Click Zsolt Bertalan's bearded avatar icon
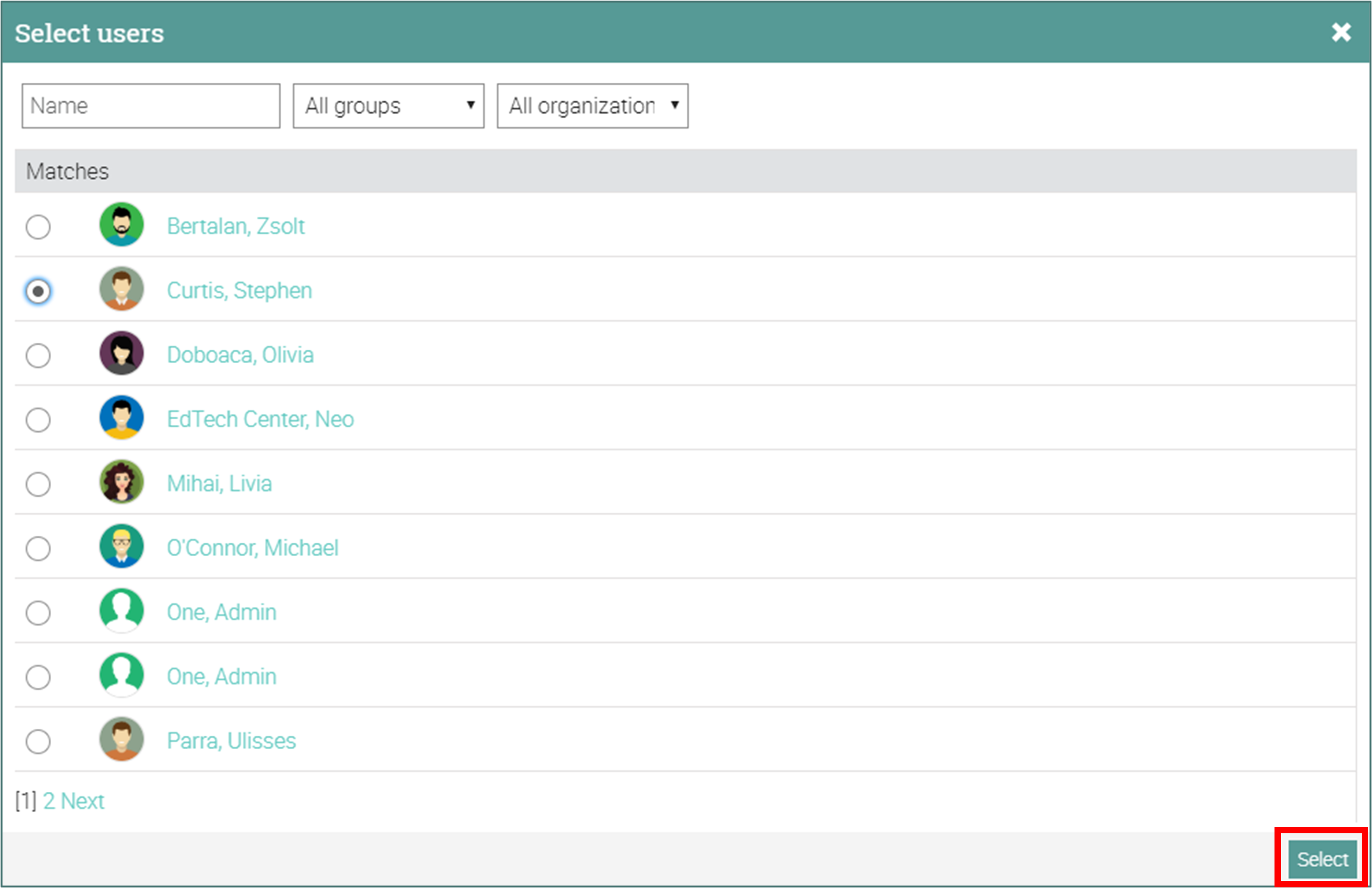The width and height of the screenshot is (1372, 888). tap(121, 225)
